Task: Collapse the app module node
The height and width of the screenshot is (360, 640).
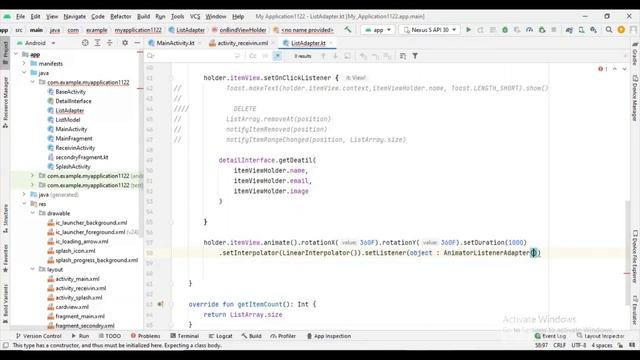Action: [x=16, y=54]
